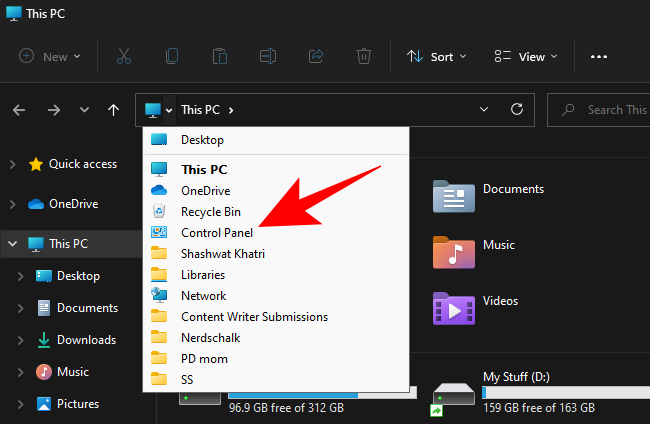Click the Search This PC field
This screenshot has height=424, width=650.
point(610,109)
